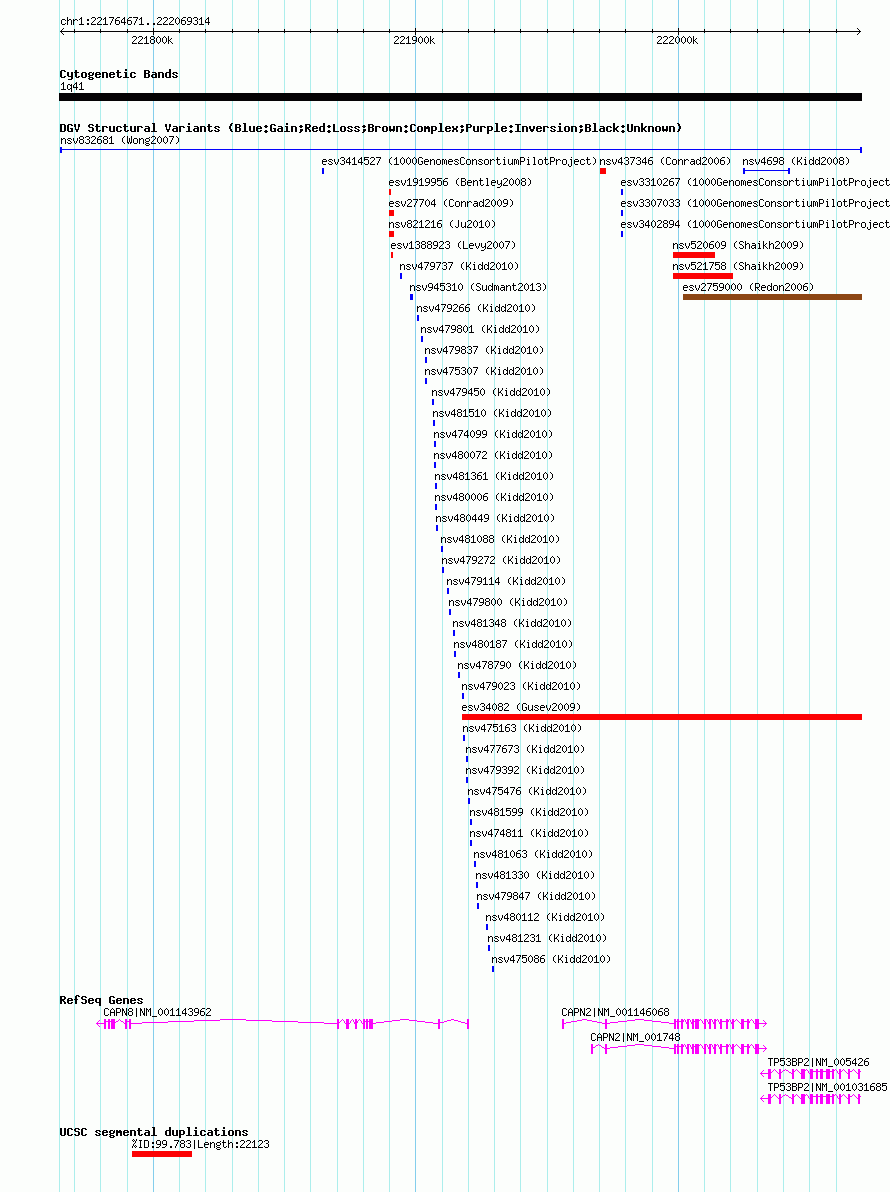Image resolution: width=890 pixels, height=1192 pixels.
Task: Open nsv477673 (Kidd2010) label
Action: coord(525,750)
